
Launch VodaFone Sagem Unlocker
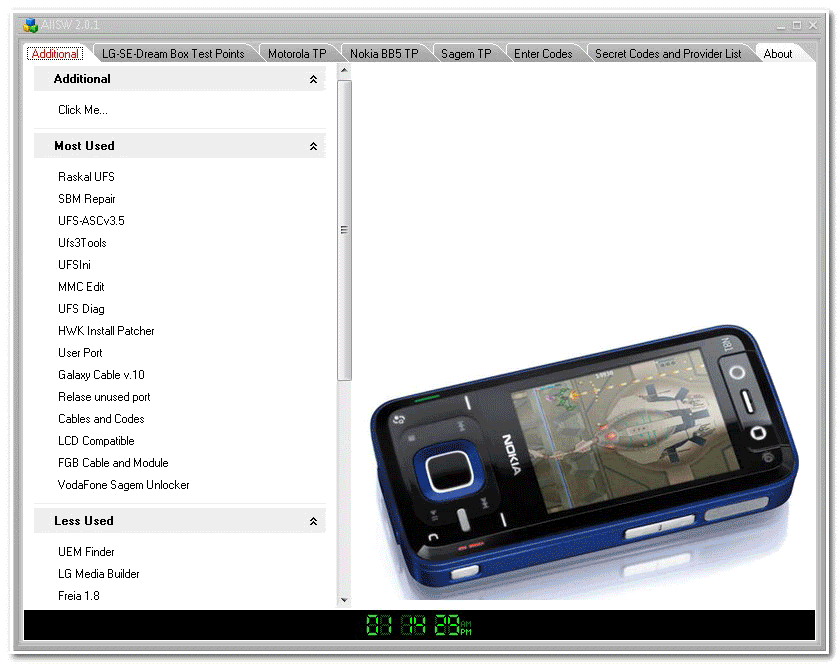click(x=123, y=484)
